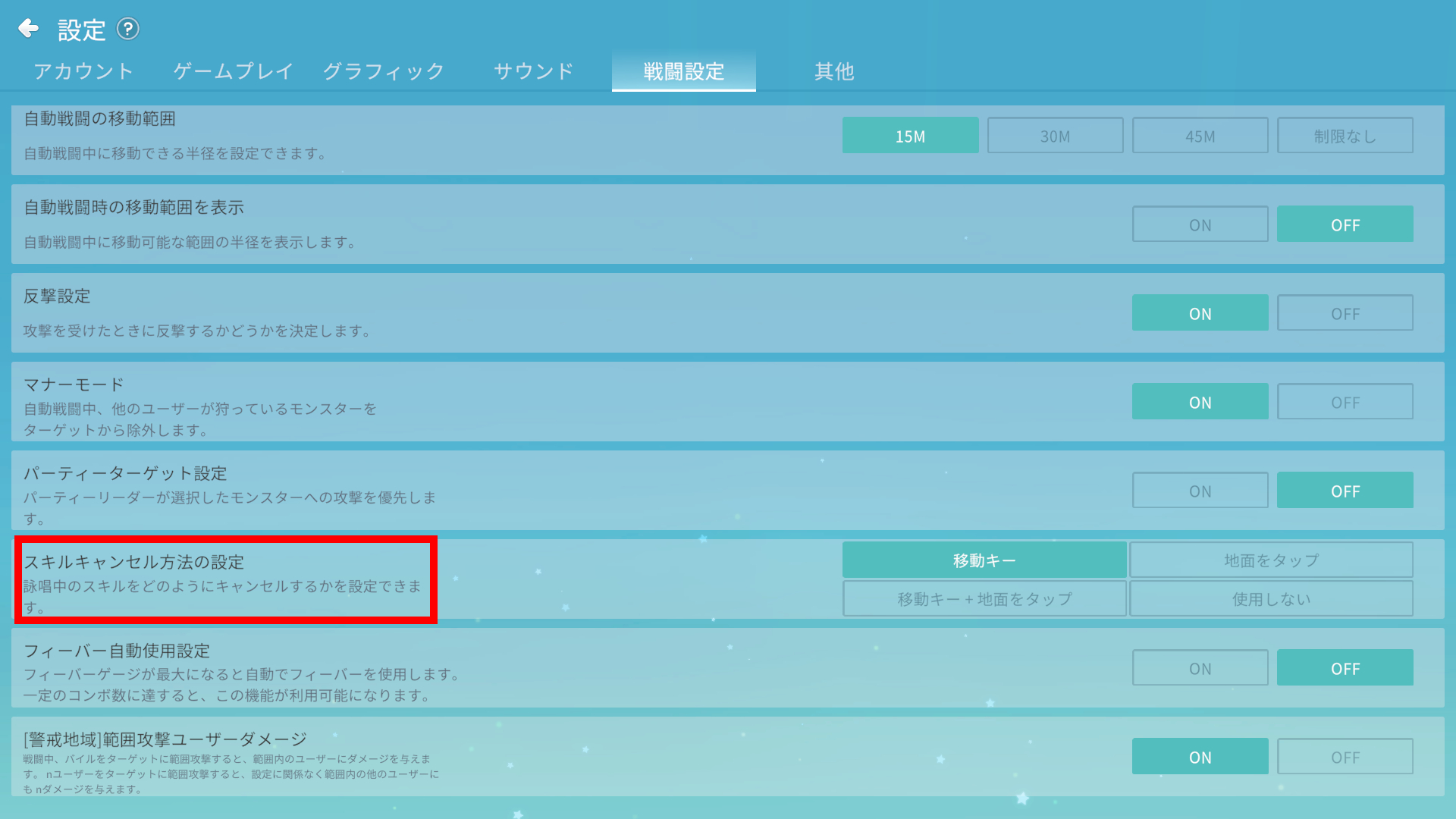This screenshot has width=1456, height=819.
Task: Go to the グラフィック tab
Action: coord(384,71)
